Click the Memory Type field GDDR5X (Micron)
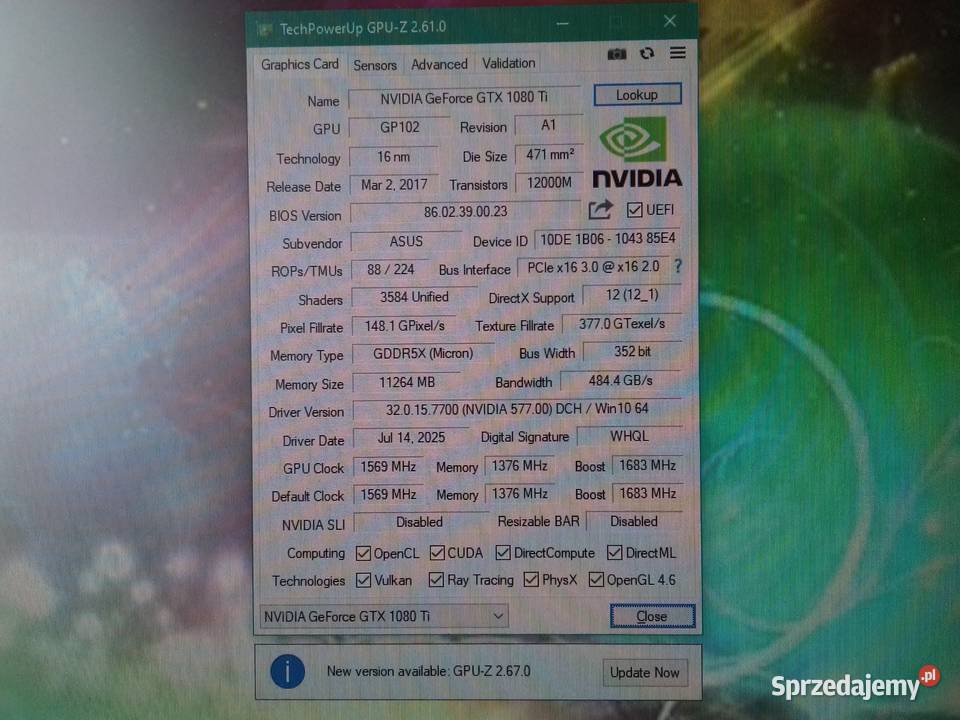The height and width of the screenshot is (720, 960). tap(423, 354)
